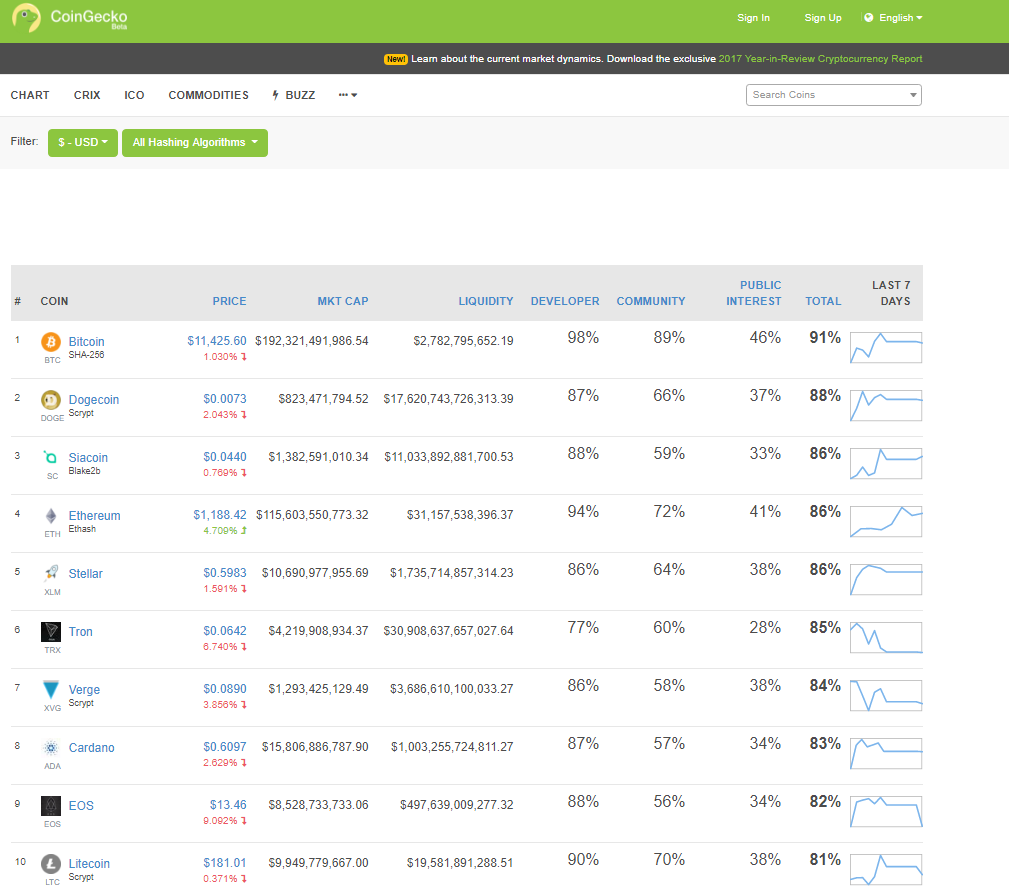Click the Siacoin logo icon

[51, 457]
